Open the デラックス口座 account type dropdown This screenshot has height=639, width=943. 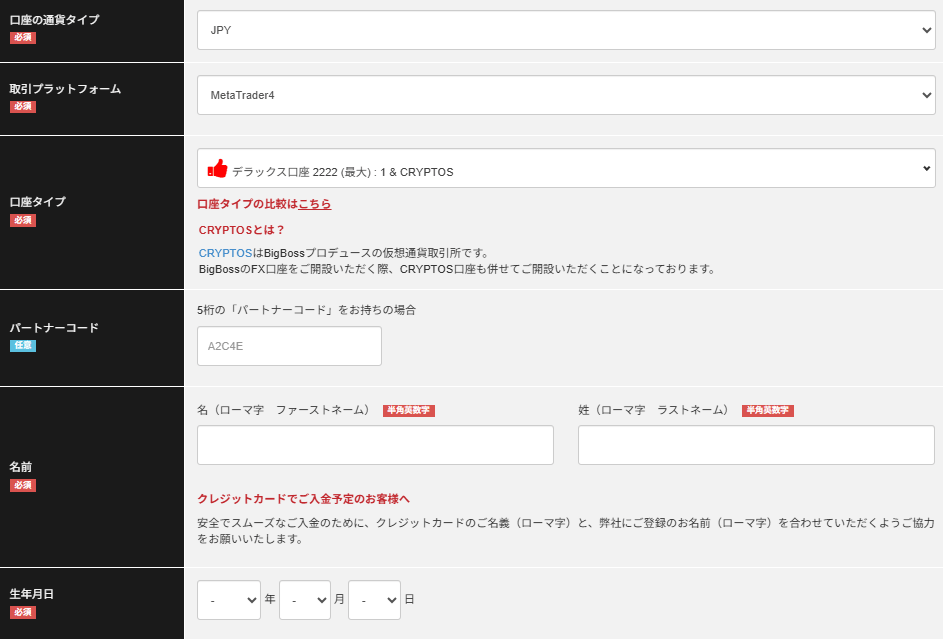(566, 168)
